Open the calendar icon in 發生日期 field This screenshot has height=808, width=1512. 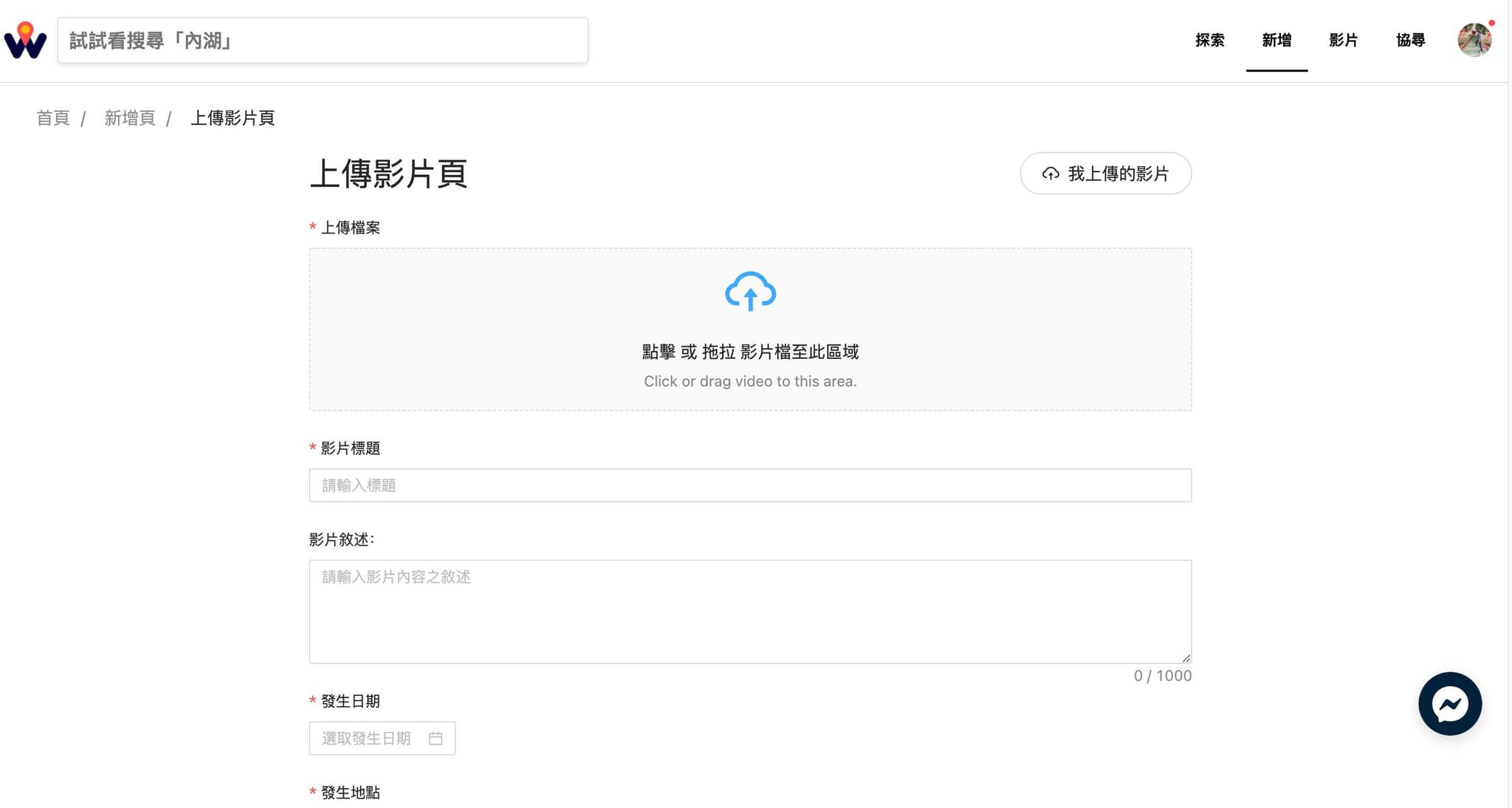coord(437,738)
